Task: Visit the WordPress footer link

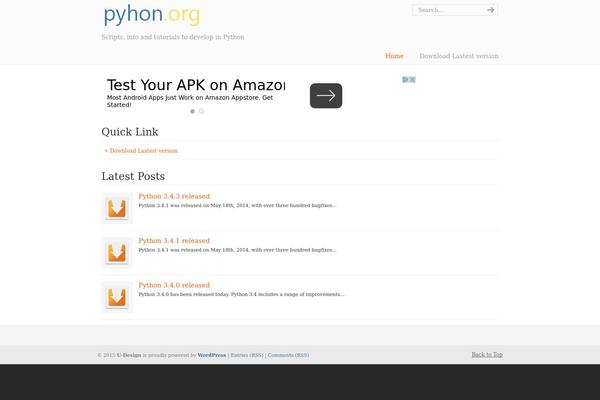Action: click(212, 355)
